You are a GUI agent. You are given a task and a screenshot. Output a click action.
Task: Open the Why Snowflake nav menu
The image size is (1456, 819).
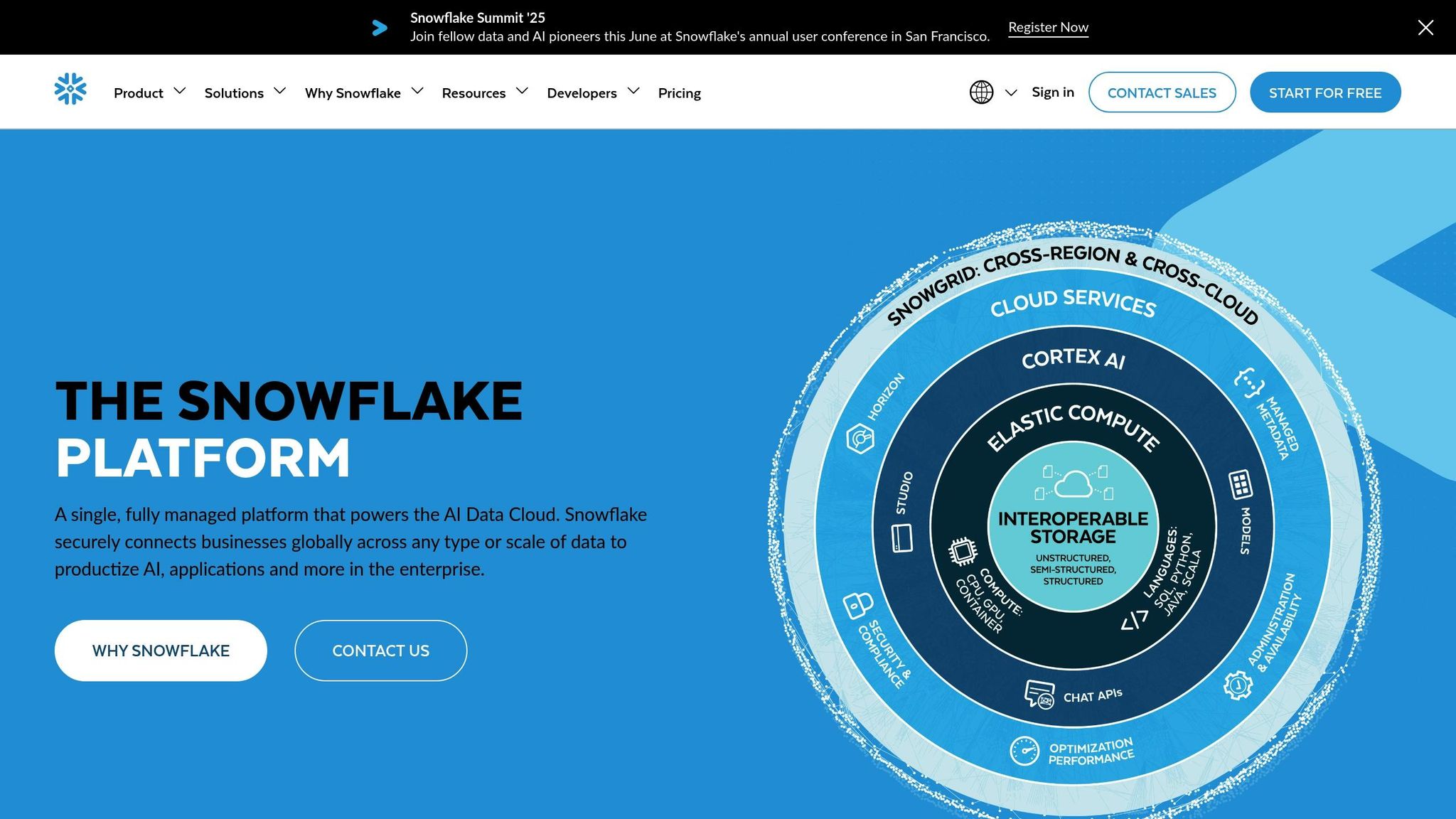353,92
